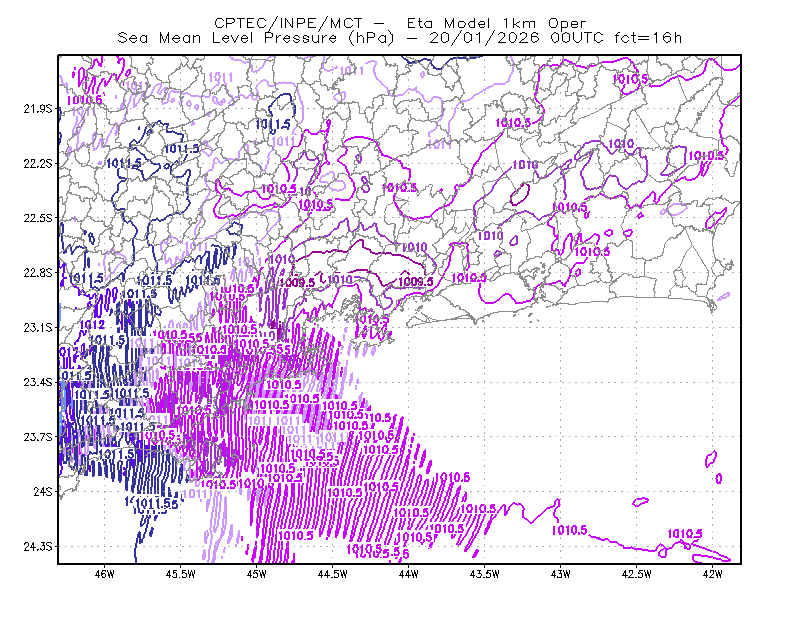Click the chart title 'Eta Model 1km Oper'
Viewport: 800px width, 618px height.
[x=496, y=23]
